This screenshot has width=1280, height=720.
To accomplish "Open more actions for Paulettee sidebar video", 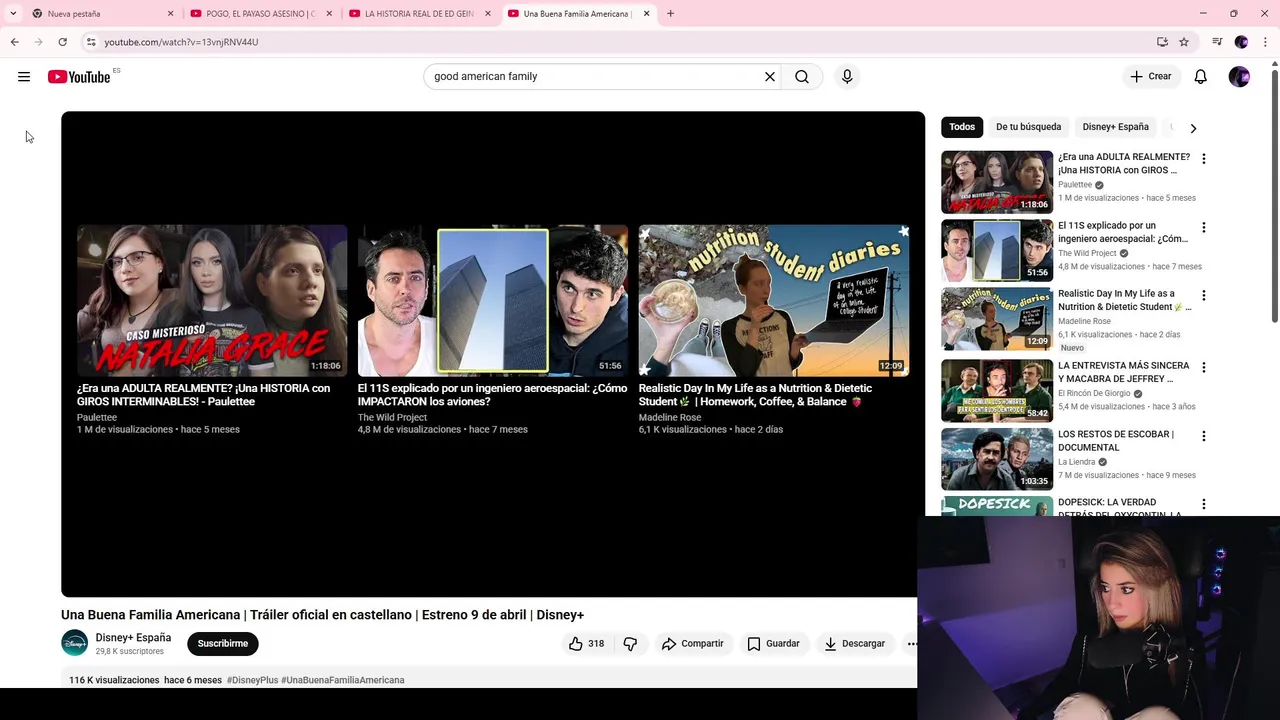I will point(1203,159).
